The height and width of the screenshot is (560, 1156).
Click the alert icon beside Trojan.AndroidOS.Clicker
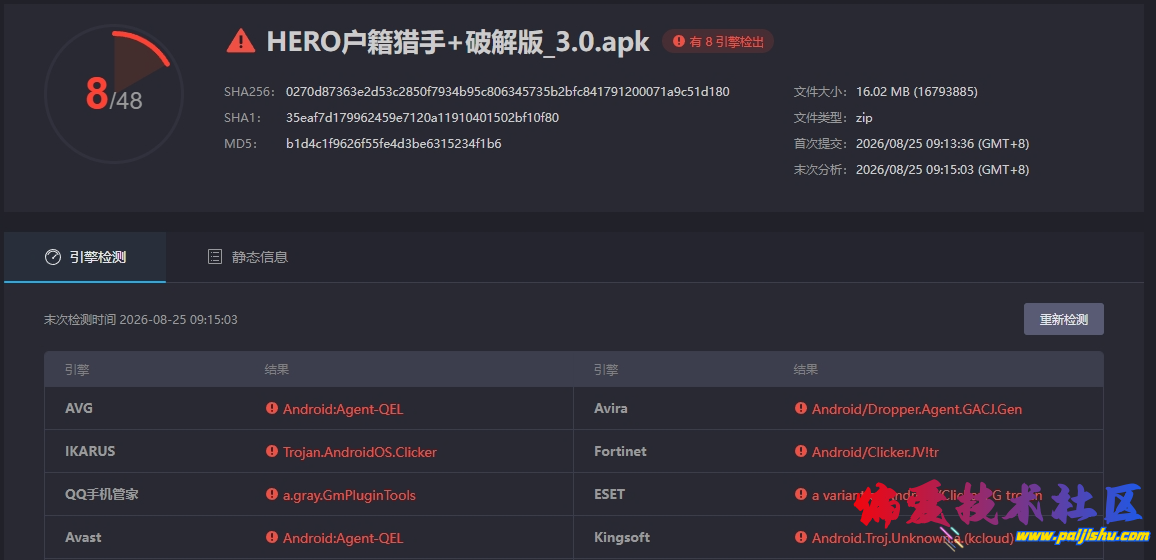(271, 452)
